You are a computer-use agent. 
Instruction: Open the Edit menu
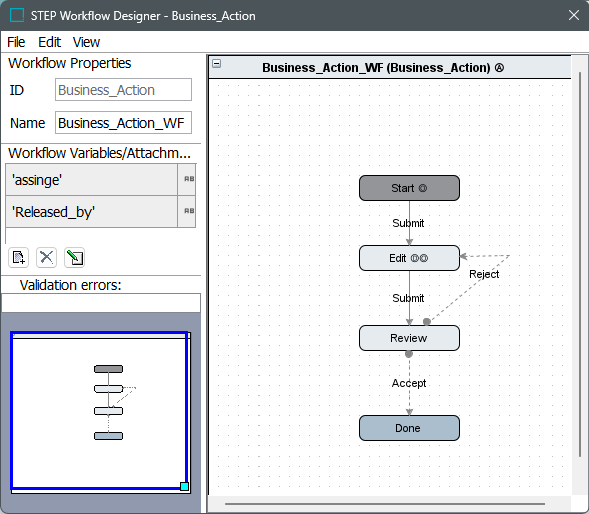click(49, 42)
